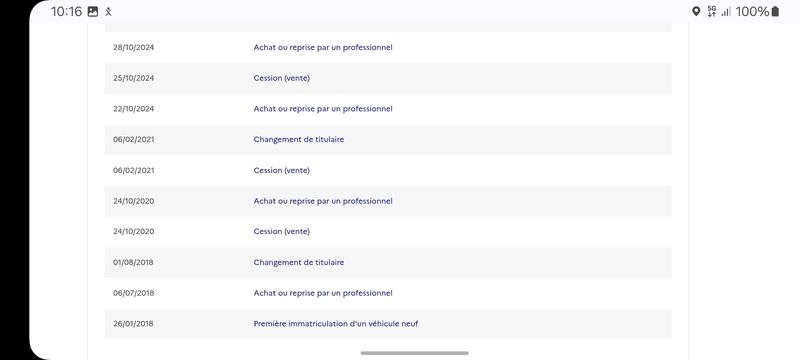Tap the signal strength bars icon
This screenshot has width=800, height=360.
(726, 12)
